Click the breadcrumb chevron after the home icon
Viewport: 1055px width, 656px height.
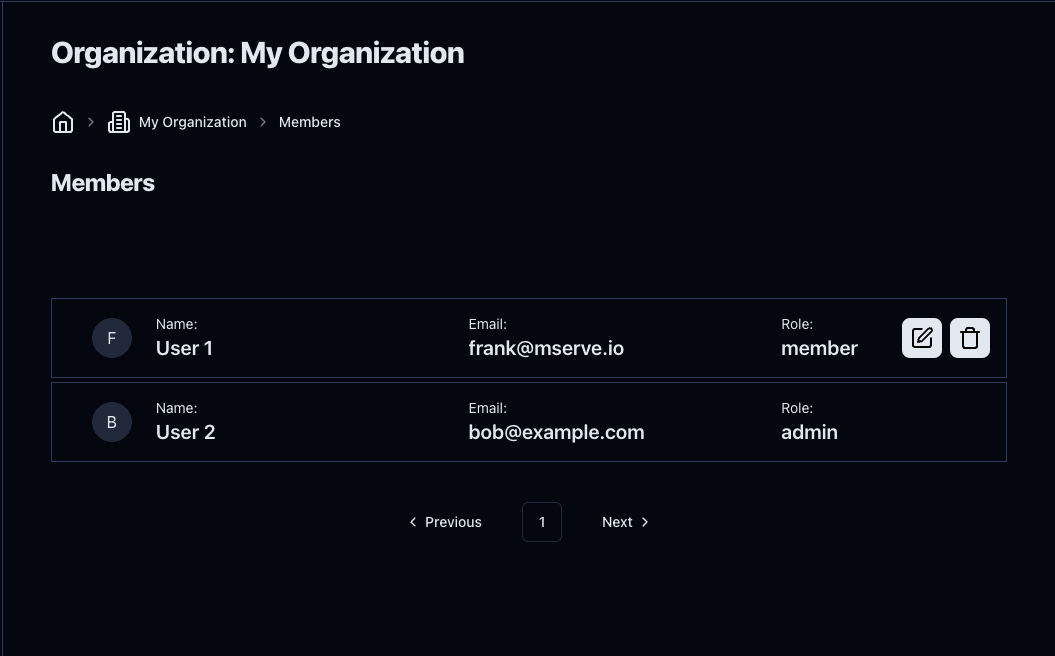point(91,122)
